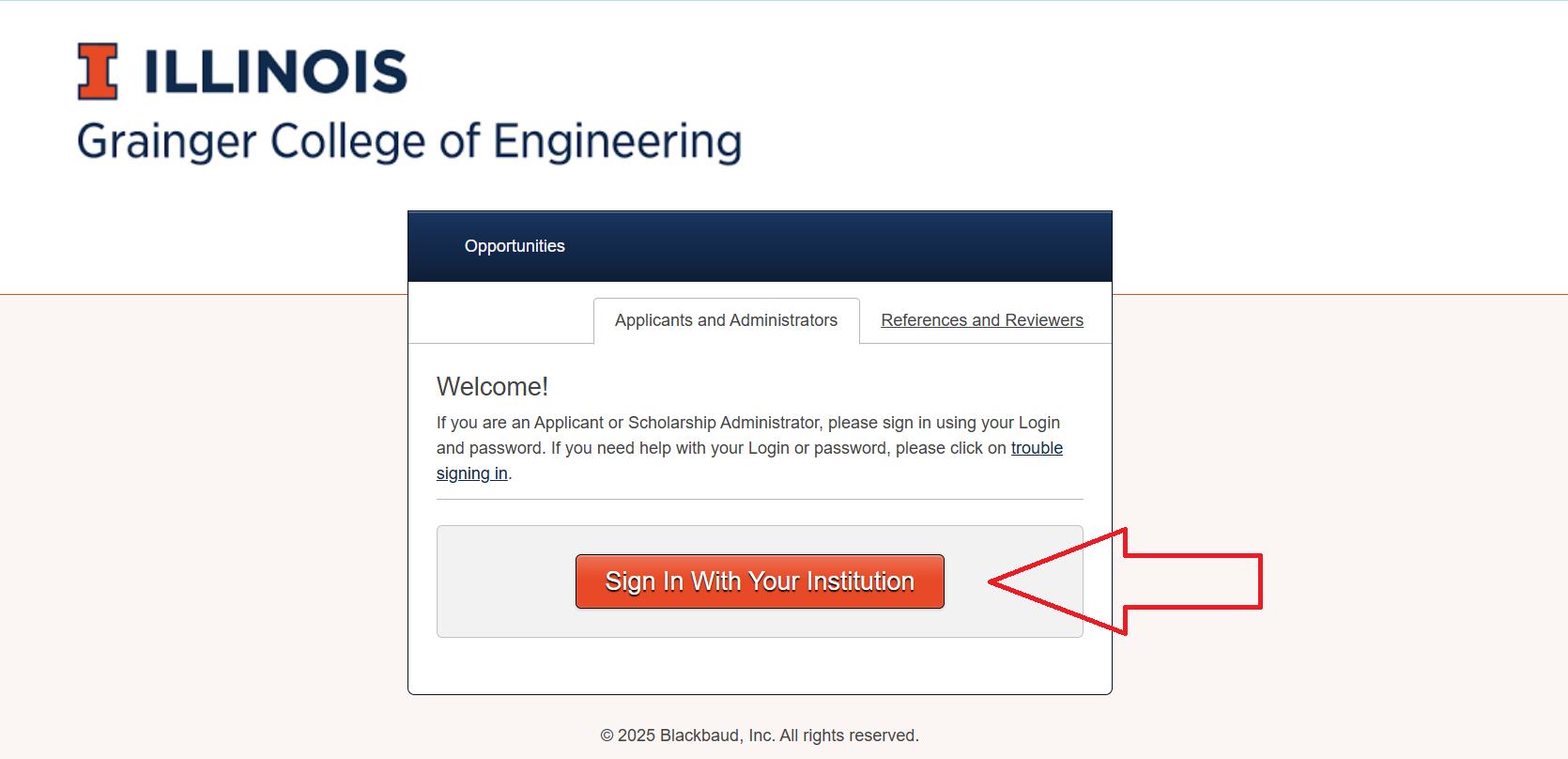
Task: Select the Applicants and Administrators tab
Action: pyautogui.click(x=726, y=320)
